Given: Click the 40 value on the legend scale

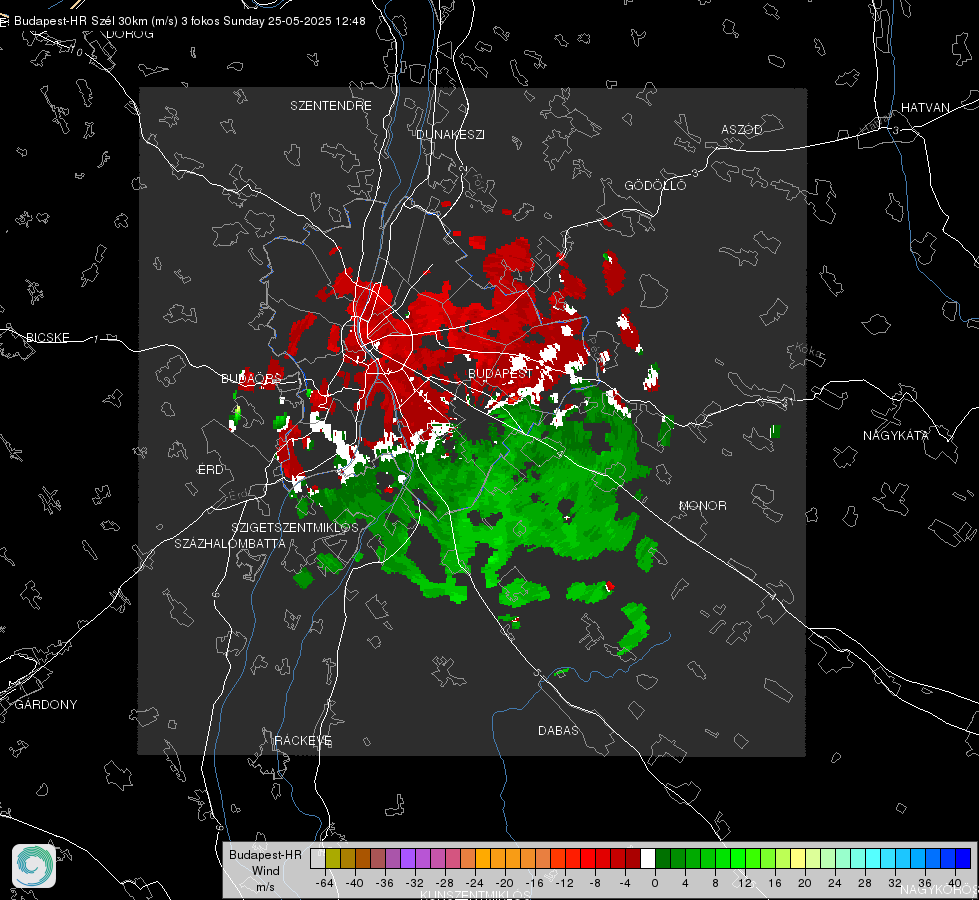Looking at the screenshot, I should tap(955, 883).
